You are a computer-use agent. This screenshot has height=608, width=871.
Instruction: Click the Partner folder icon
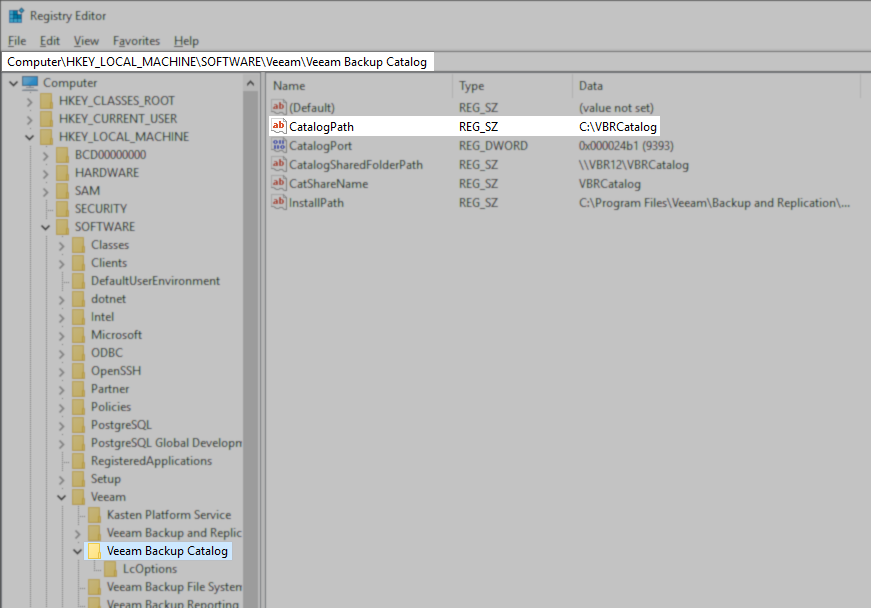click(79, 389)
